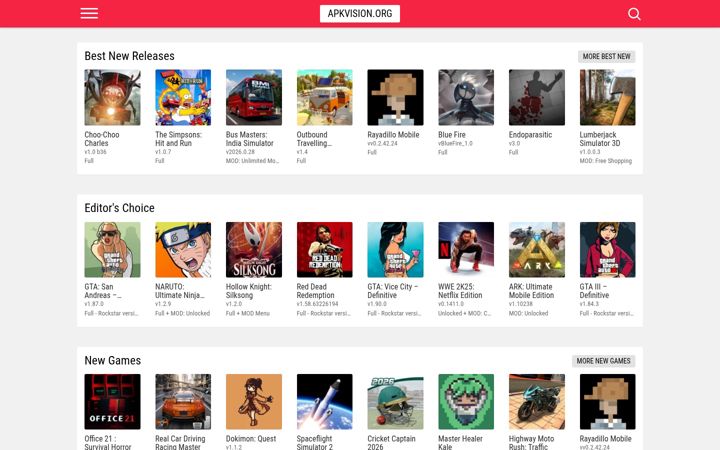Open the Office 21 Survival Horror icon
720x450 pixels.
click(112, 402)
